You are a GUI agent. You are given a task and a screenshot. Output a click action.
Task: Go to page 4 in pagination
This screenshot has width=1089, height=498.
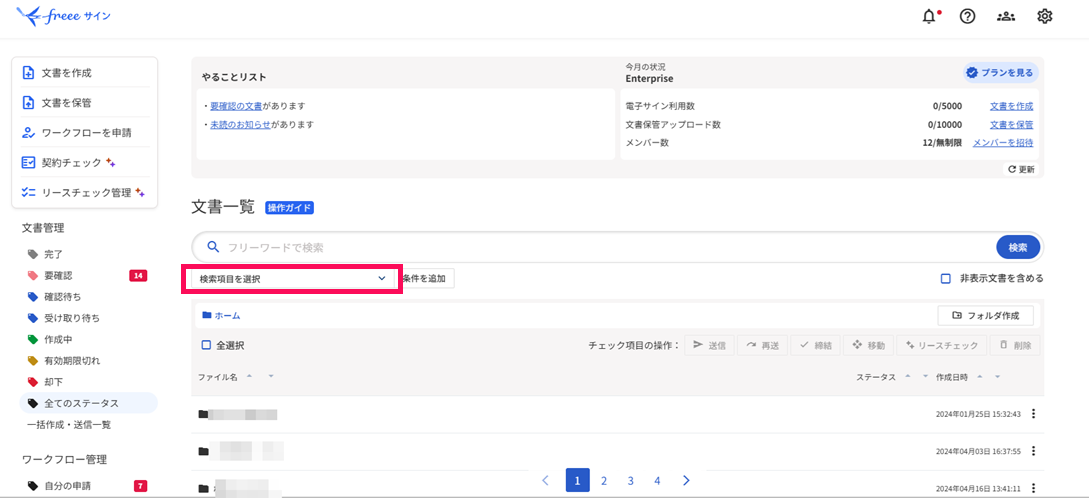pos(657,480)
